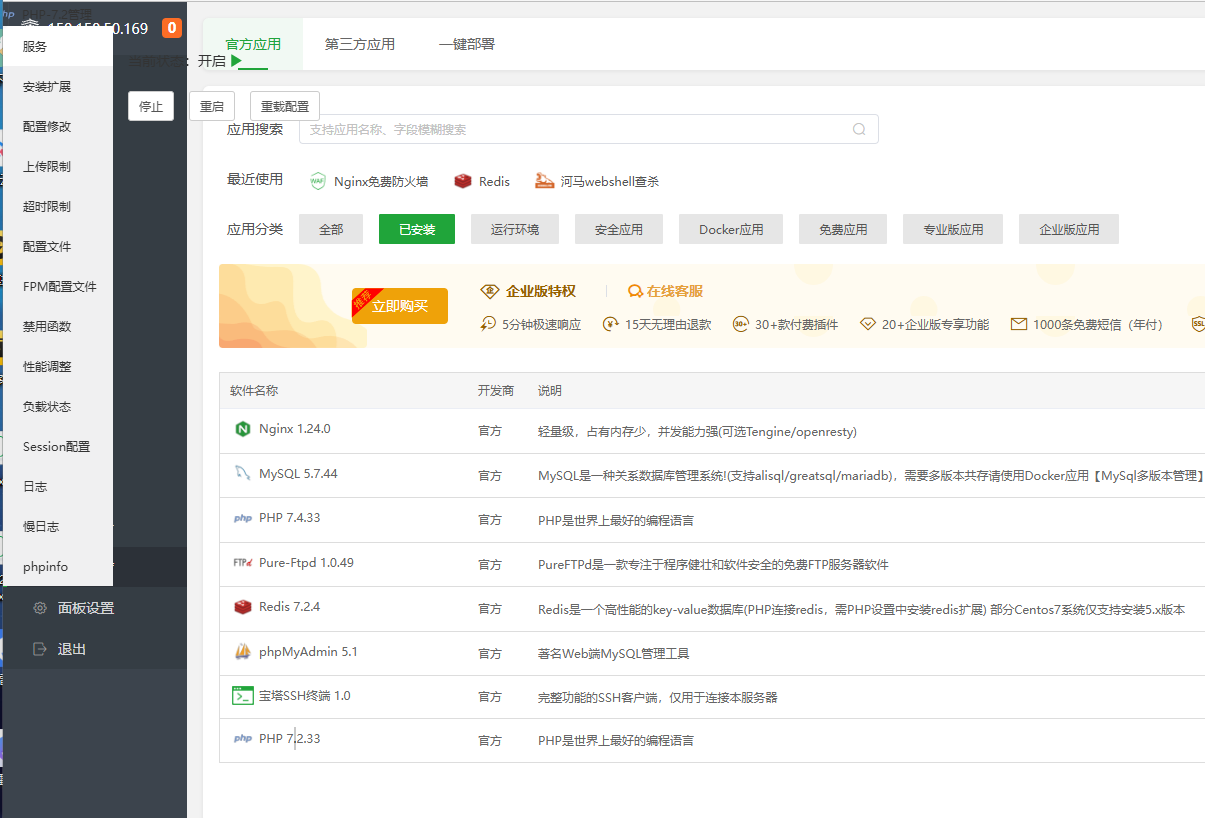
Task: Click the 退出 logout icon
Action: tap(40, 649)
